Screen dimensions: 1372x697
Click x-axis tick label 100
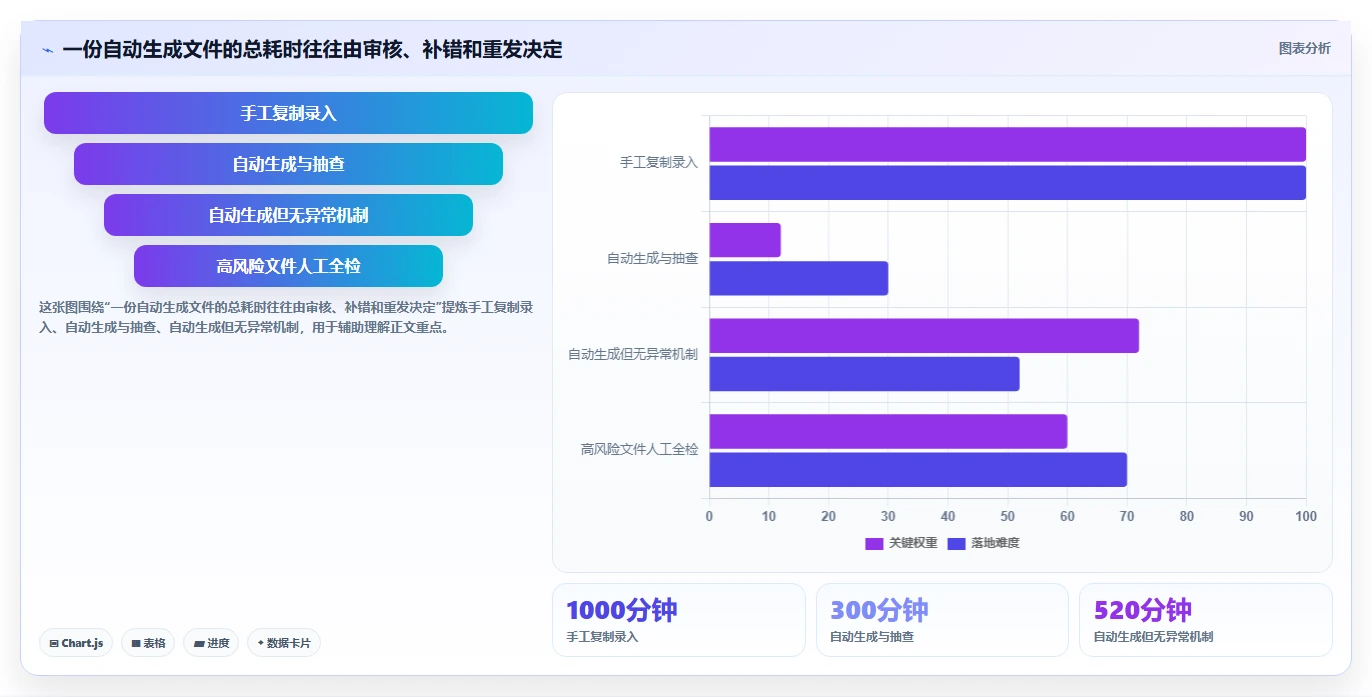click(1306, 516)
